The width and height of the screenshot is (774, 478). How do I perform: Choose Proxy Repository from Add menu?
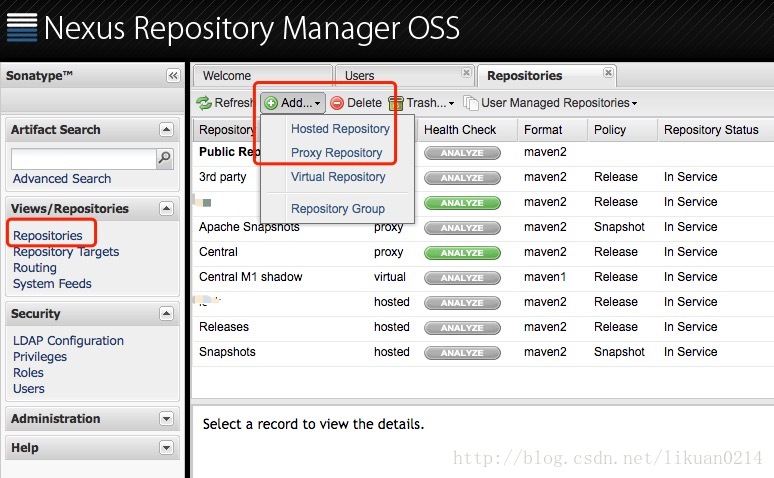[x=336, y=153]
